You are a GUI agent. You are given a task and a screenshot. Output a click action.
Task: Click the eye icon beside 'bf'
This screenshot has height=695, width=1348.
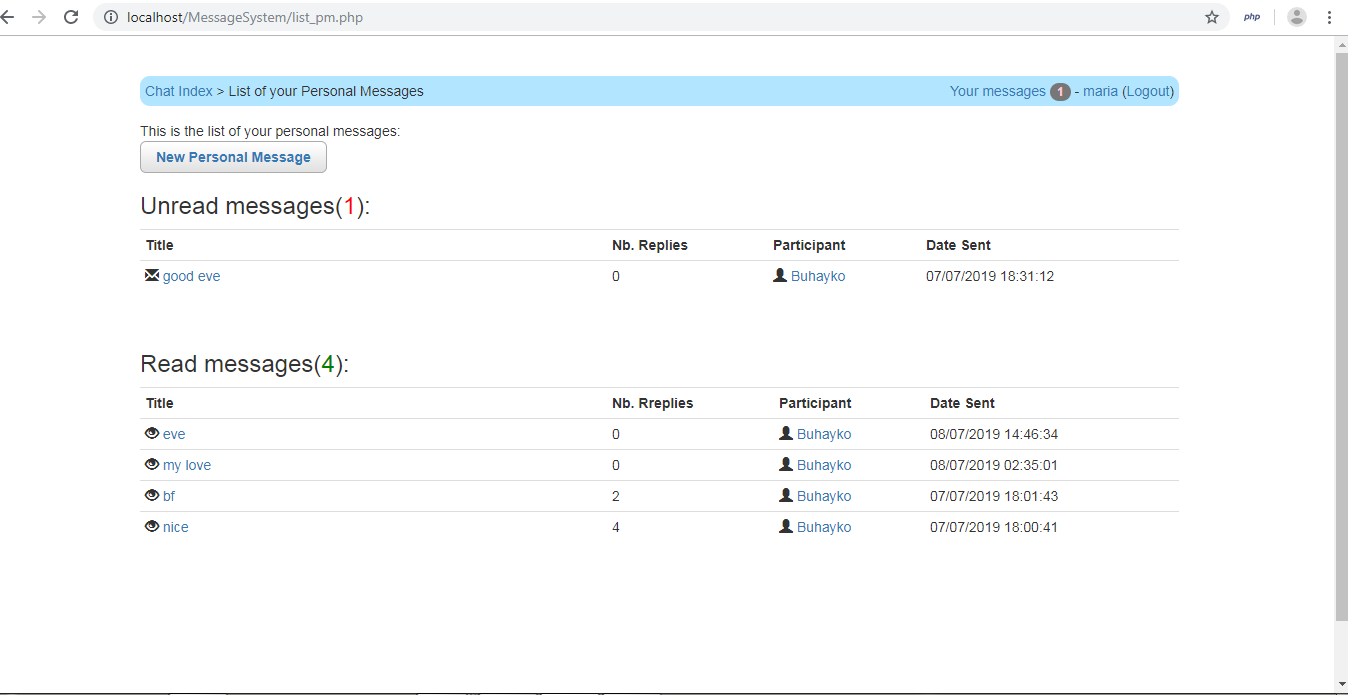151,495
